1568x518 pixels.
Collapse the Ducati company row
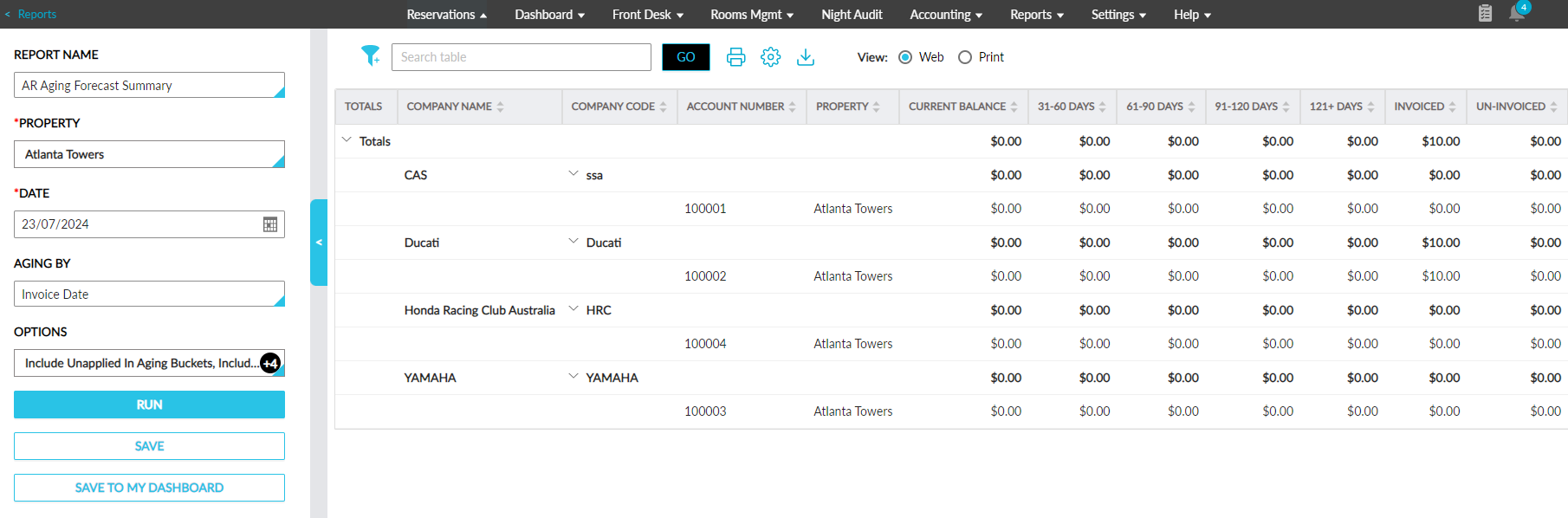click(573, 241)
